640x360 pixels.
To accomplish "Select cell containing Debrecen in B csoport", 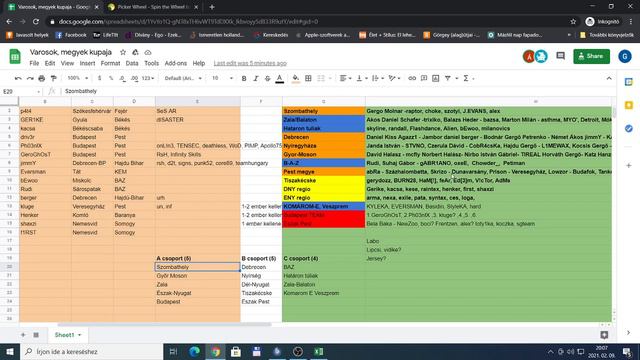I will pos(261,267).
